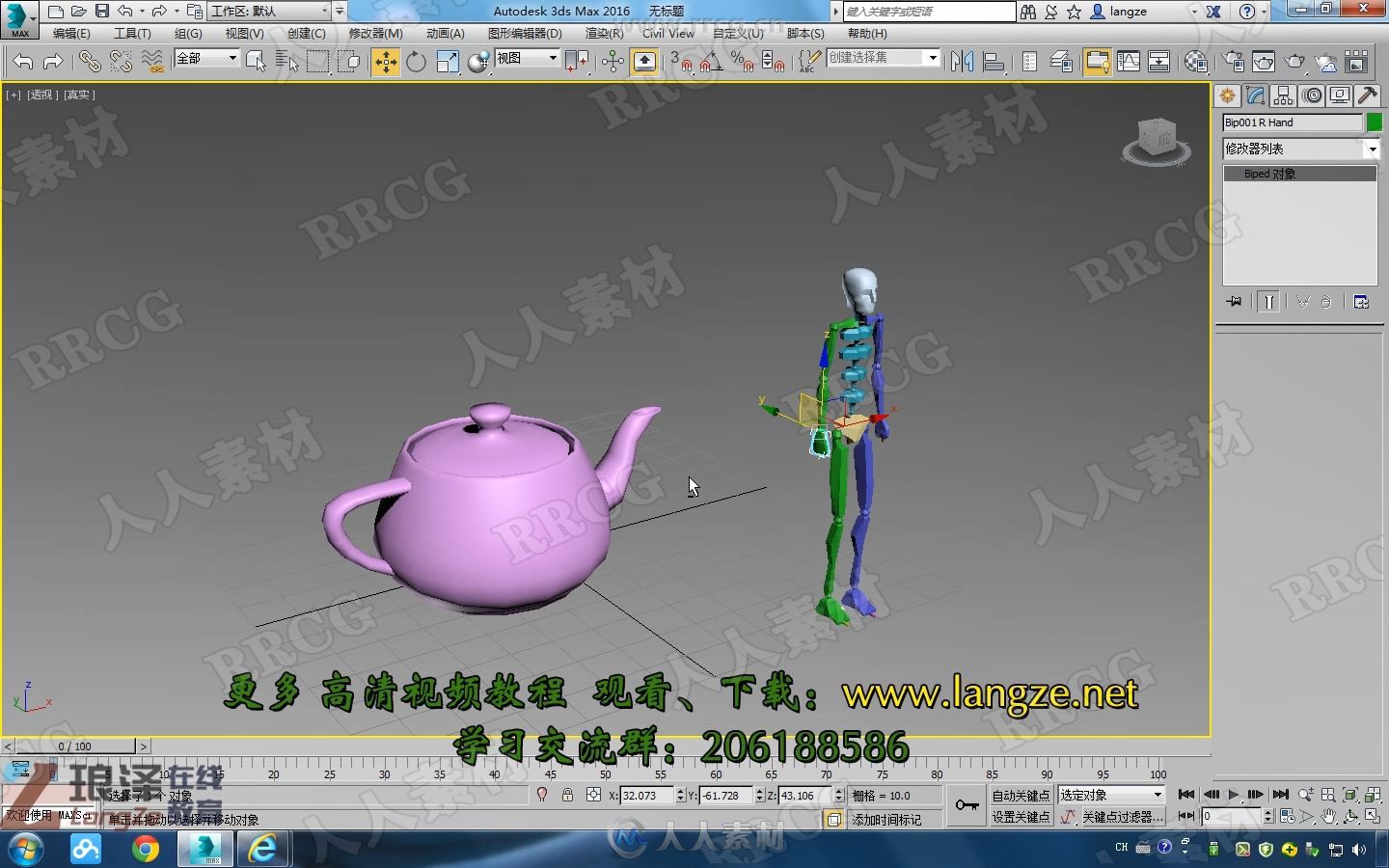
Task: Open the help dropdown arrow
Action: [x=1266, y=12]
